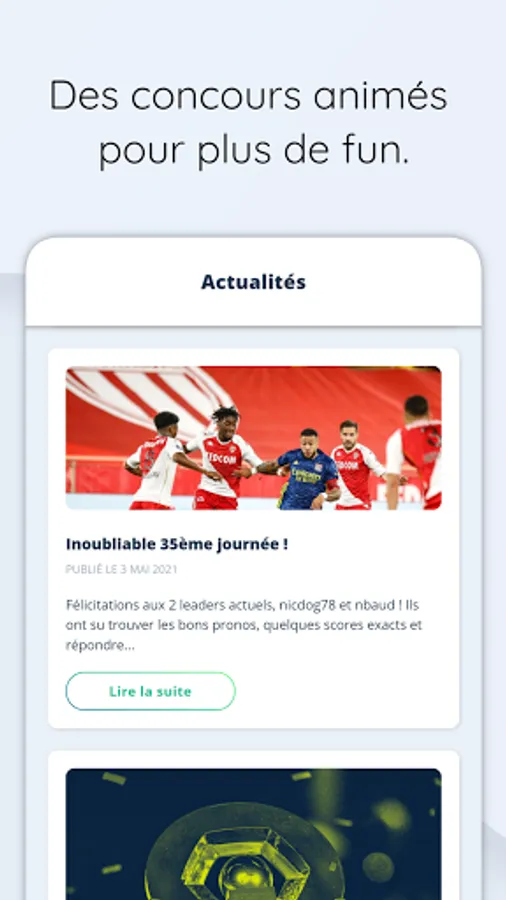
Task: Select the "Actualités" header title
Action: (x=254, y=282)
